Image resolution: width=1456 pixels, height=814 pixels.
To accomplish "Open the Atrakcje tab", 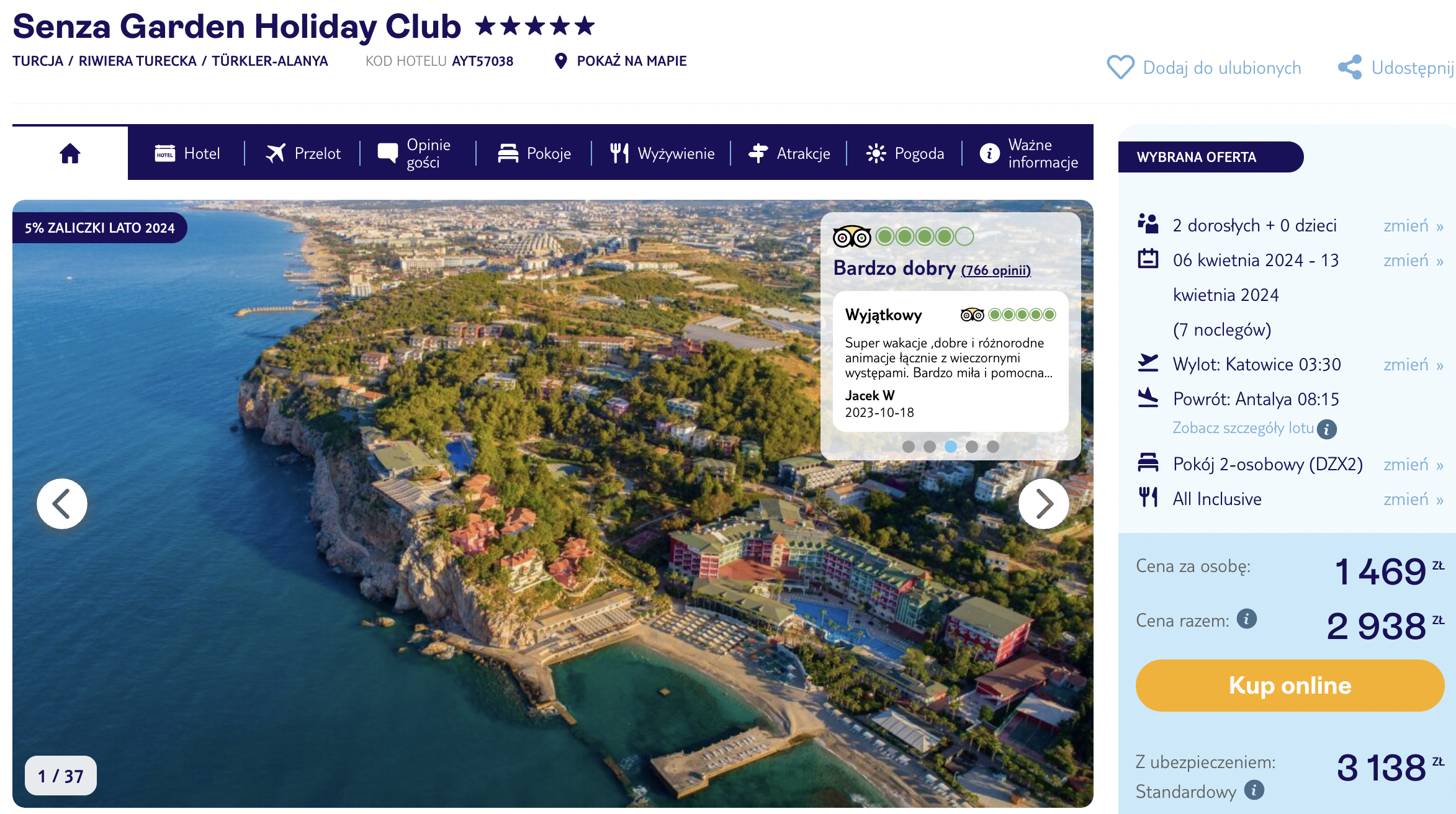I will point(789,153).
